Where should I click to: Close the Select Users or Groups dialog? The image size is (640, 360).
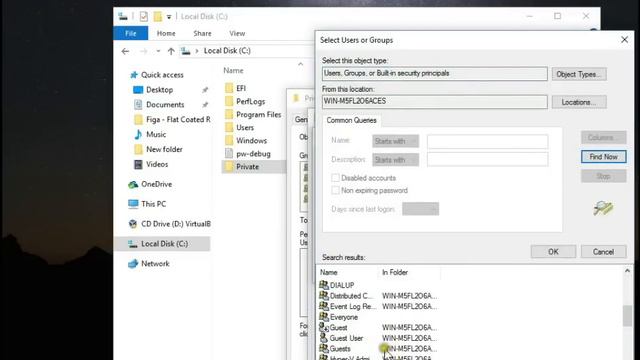tap(624, 40)
